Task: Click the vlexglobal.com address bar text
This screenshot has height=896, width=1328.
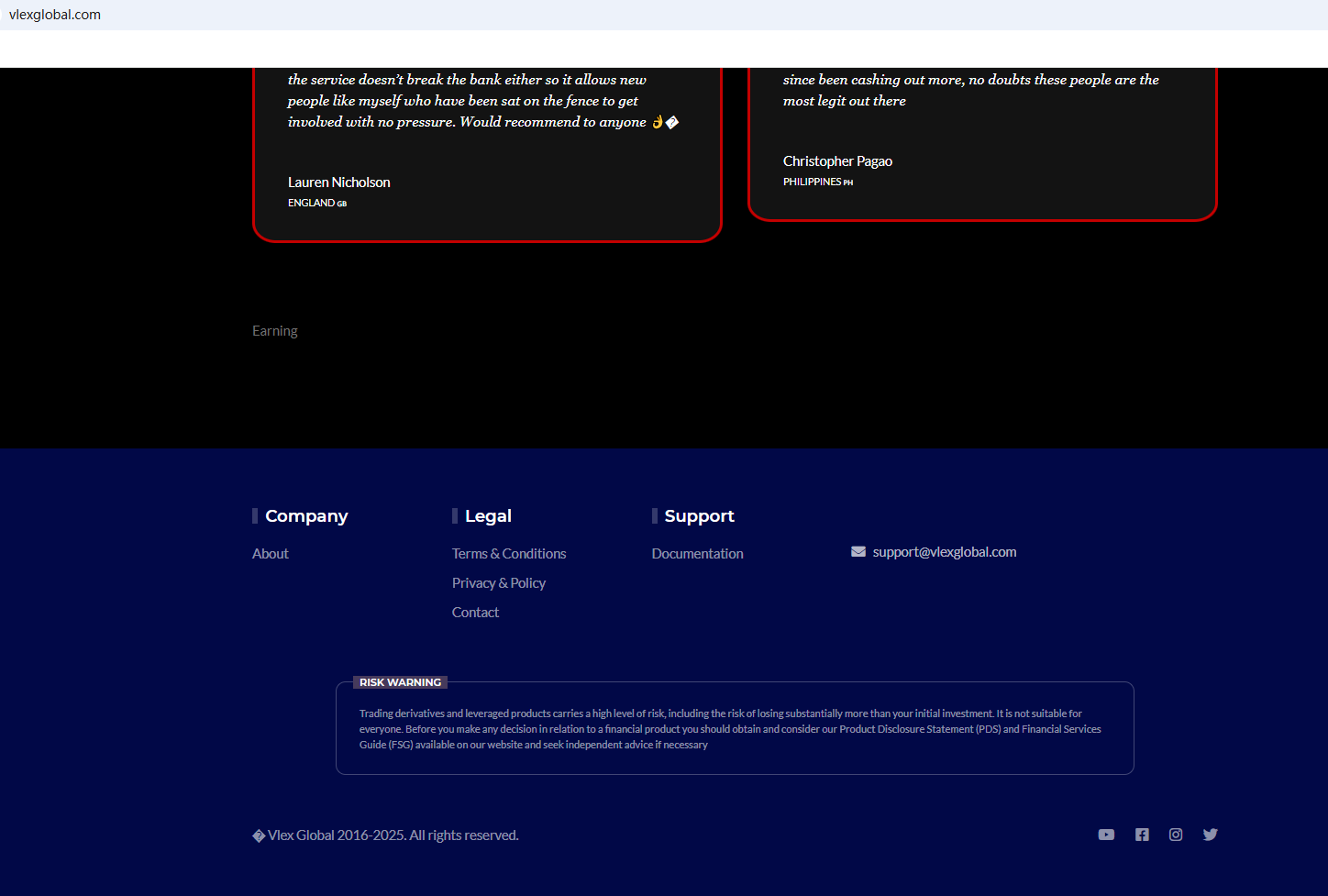Action: (55, 15)
